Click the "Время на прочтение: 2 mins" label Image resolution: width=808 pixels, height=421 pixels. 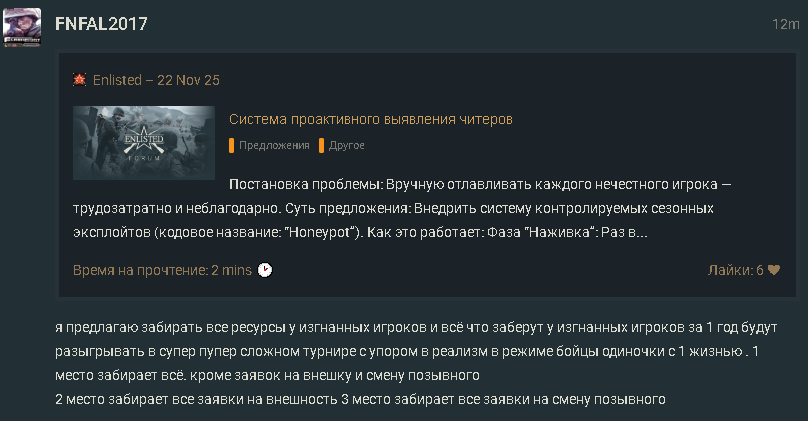click(x=162, y=270)
